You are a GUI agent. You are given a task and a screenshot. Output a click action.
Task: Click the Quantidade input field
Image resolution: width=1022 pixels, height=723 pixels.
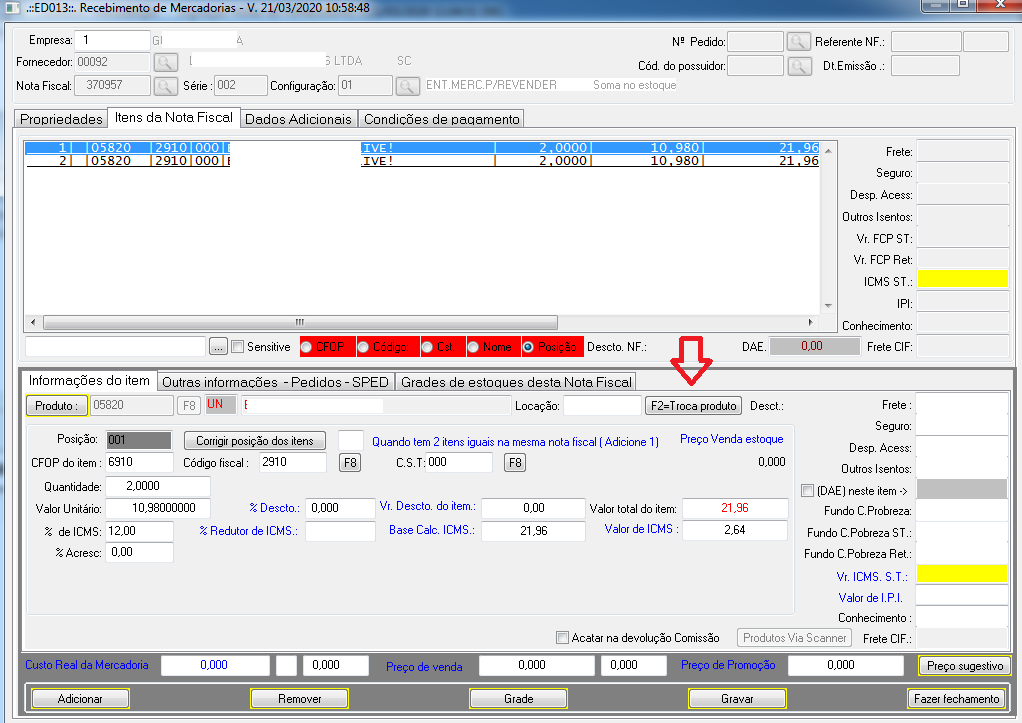coord(167,486)
